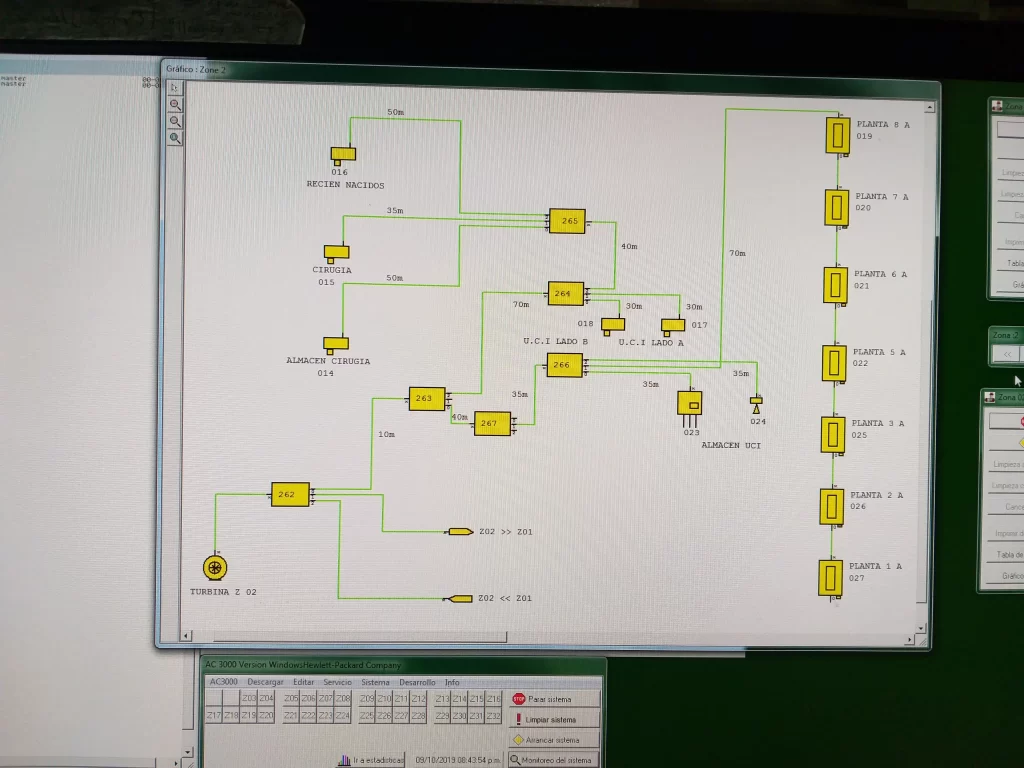Toggle zone button Z03

tap(248, 698)
